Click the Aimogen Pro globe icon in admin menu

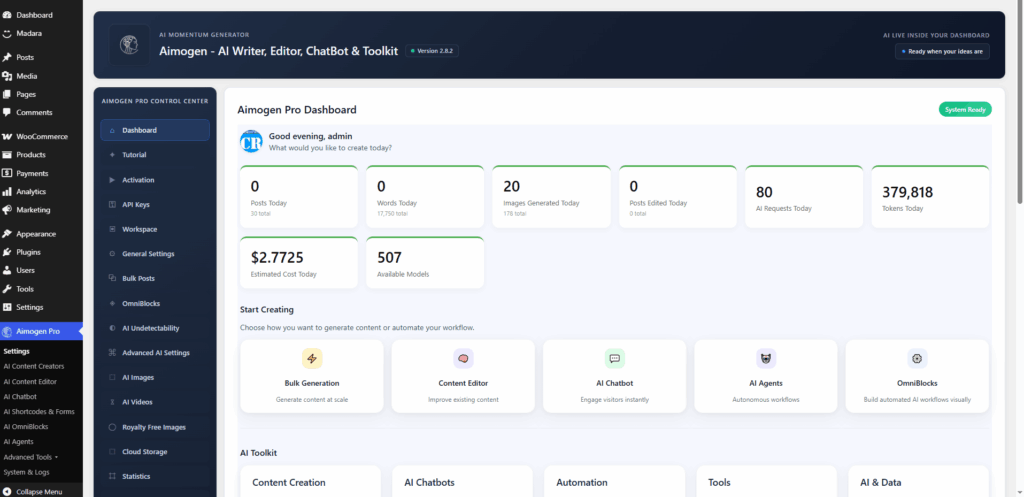coord(7,331)
